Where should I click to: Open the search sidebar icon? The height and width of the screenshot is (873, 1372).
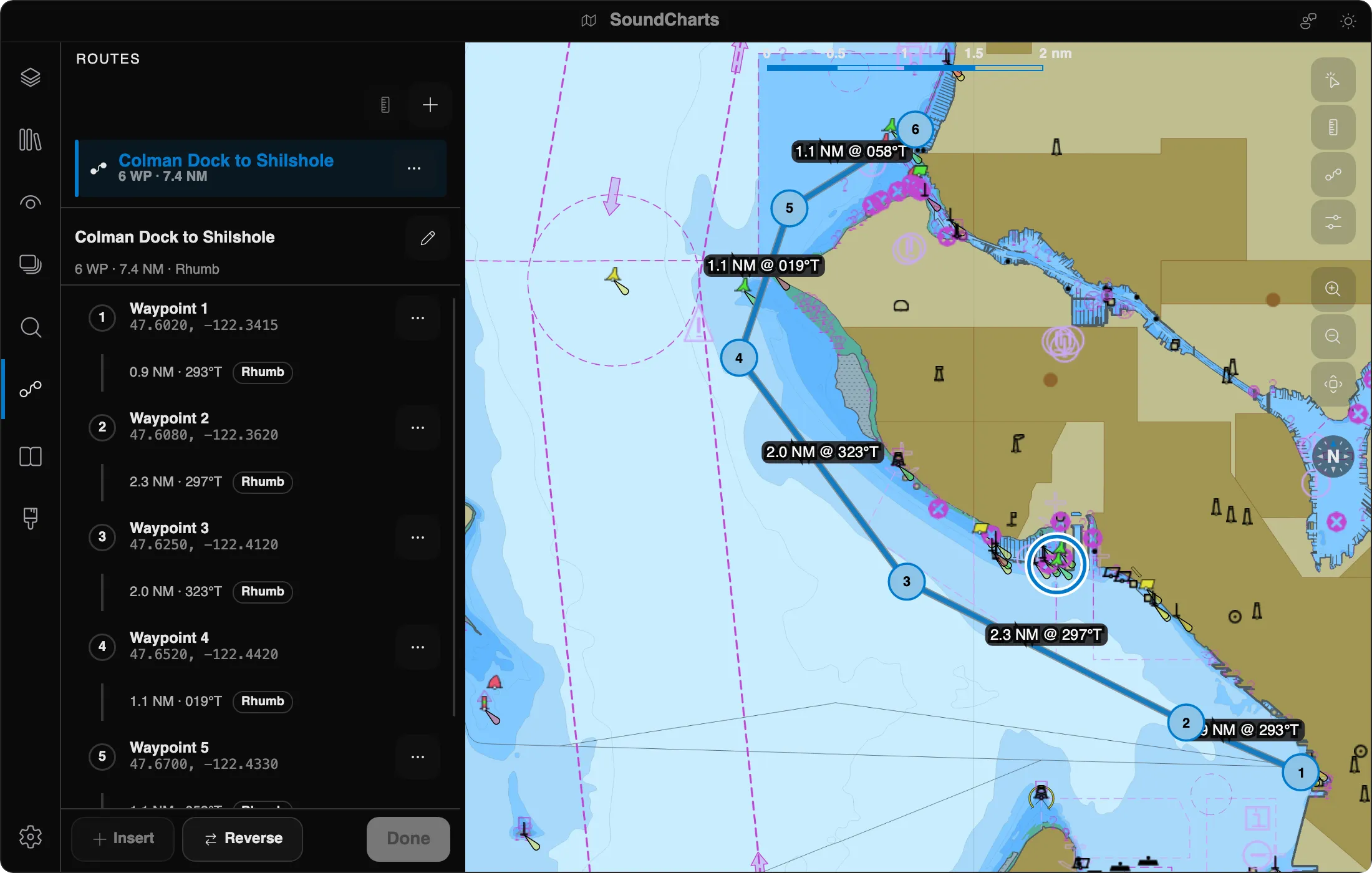coord(30,327)
